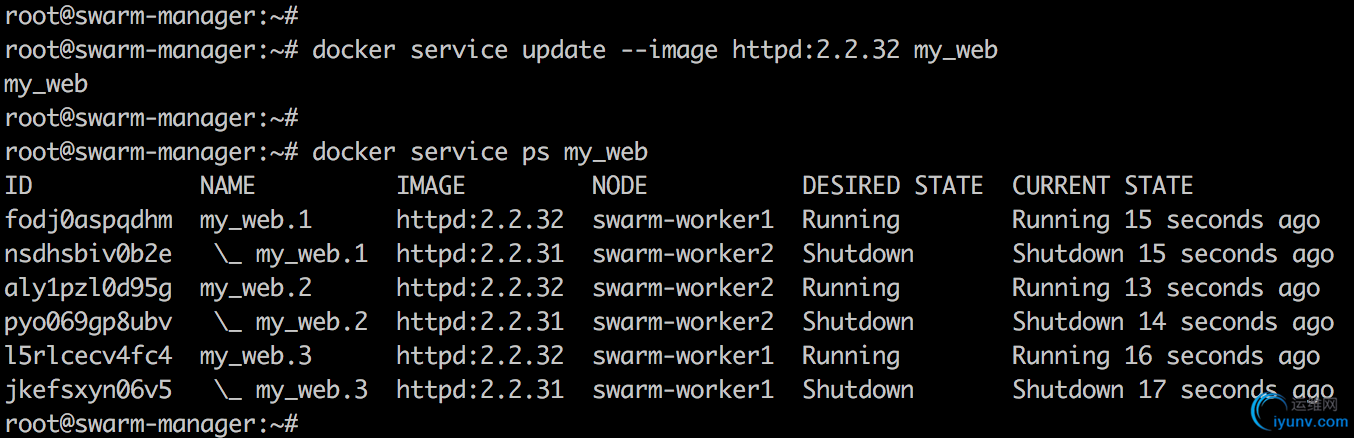This screenshot has height=438, width=1354.
Task: Select the task ID nsdhsbiv0b2e
Action: coord(88,254)
